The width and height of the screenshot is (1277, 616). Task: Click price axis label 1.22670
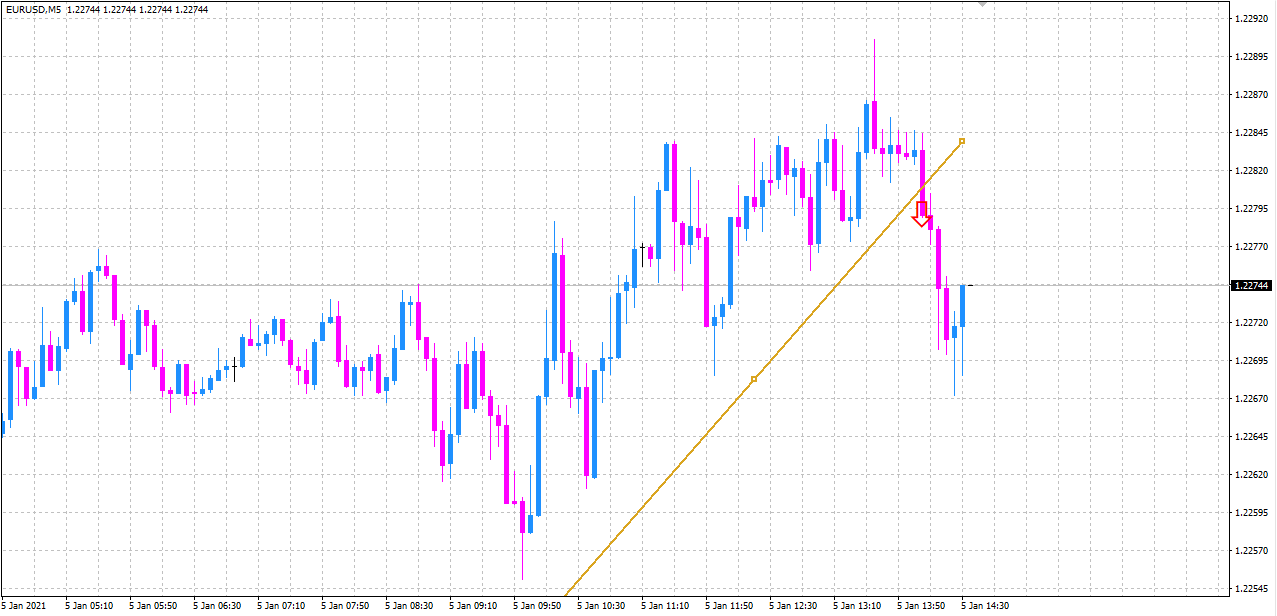(1252, 399)
